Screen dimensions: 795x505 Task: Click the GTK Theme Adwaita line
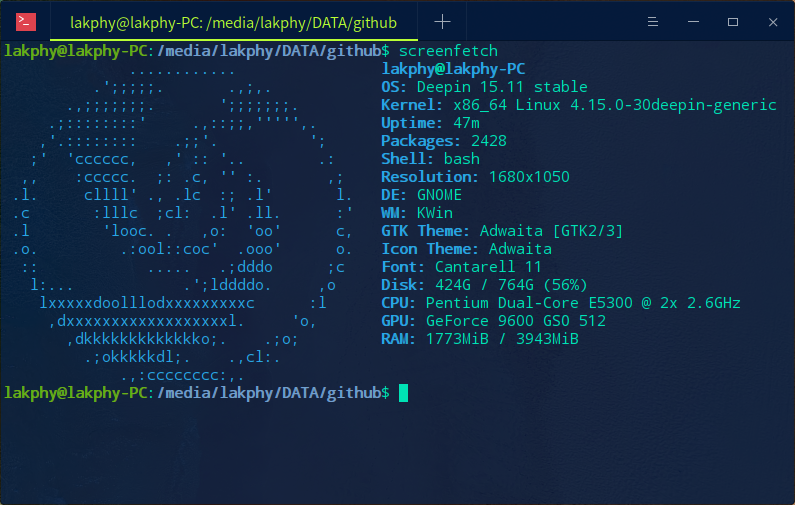click(502, 231)
